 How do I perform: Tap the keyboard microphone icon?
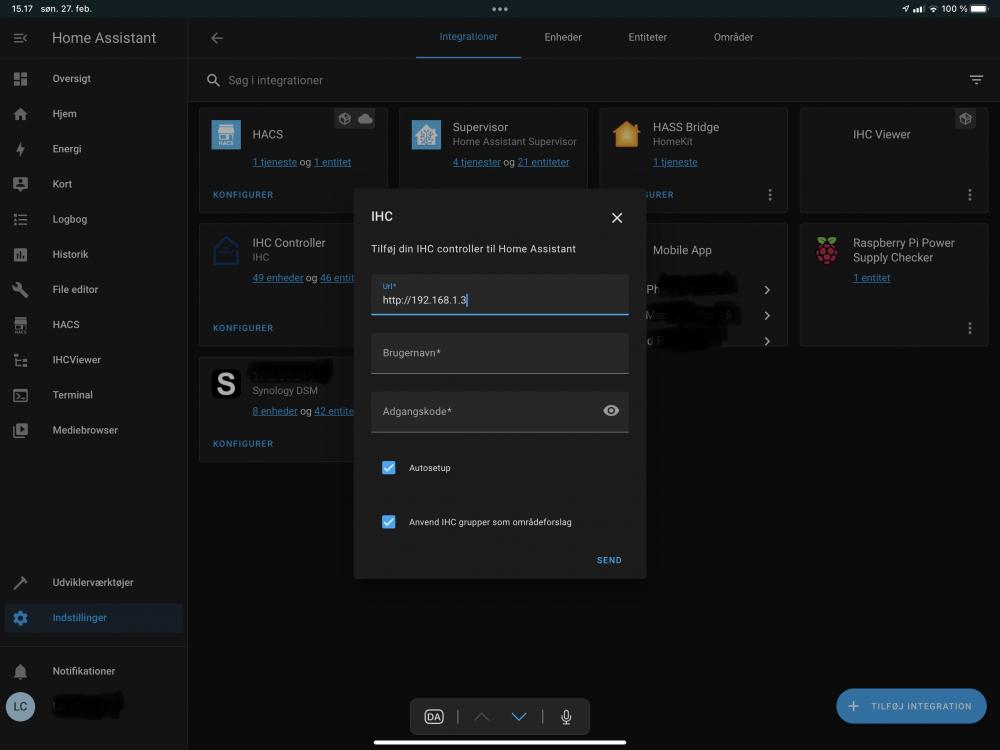click(566, 717)
